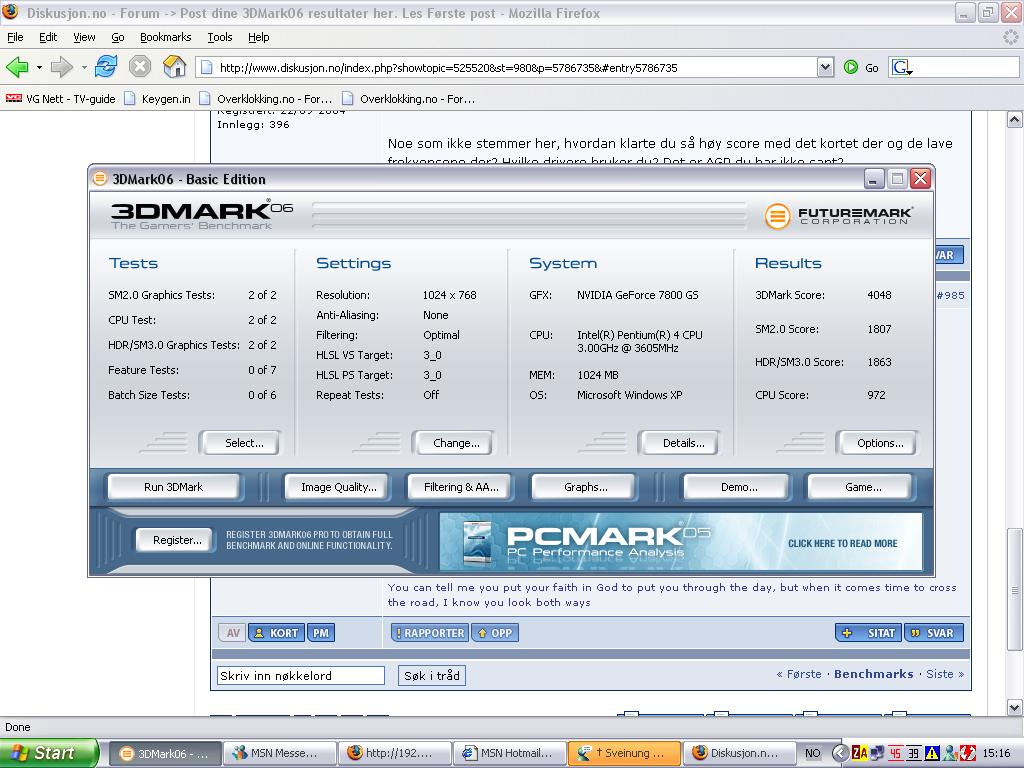Image resolution: width=1024 pixels, height=768 pixels.
Task: Click forum OPP button
Action: 495,633
